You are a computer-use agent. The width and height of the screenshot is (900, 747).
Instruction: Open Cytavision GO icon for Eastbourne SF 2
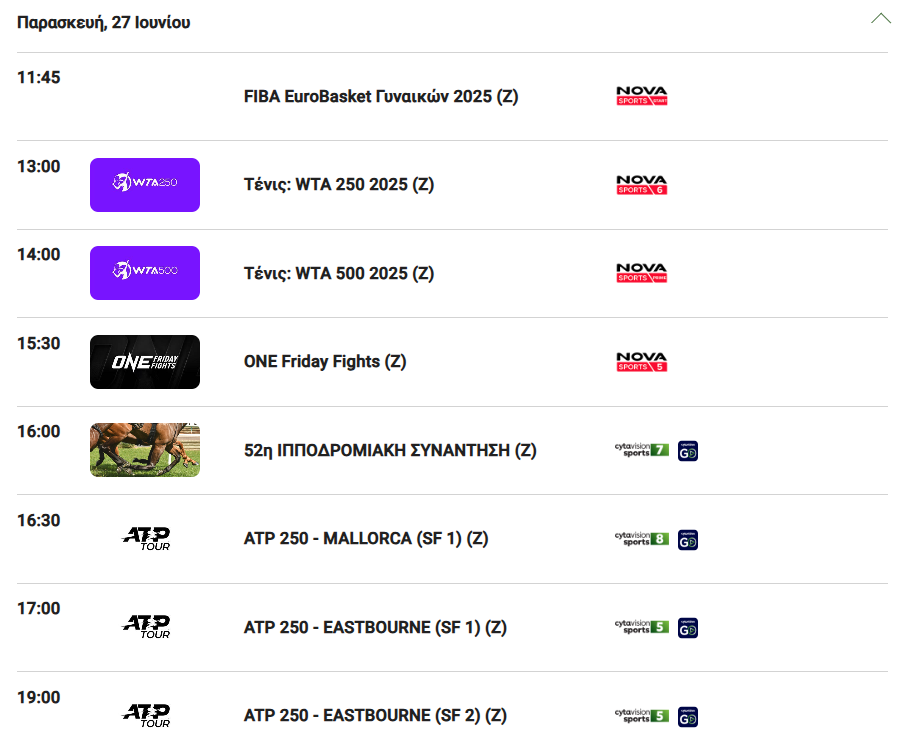click(x=688, y=717)
